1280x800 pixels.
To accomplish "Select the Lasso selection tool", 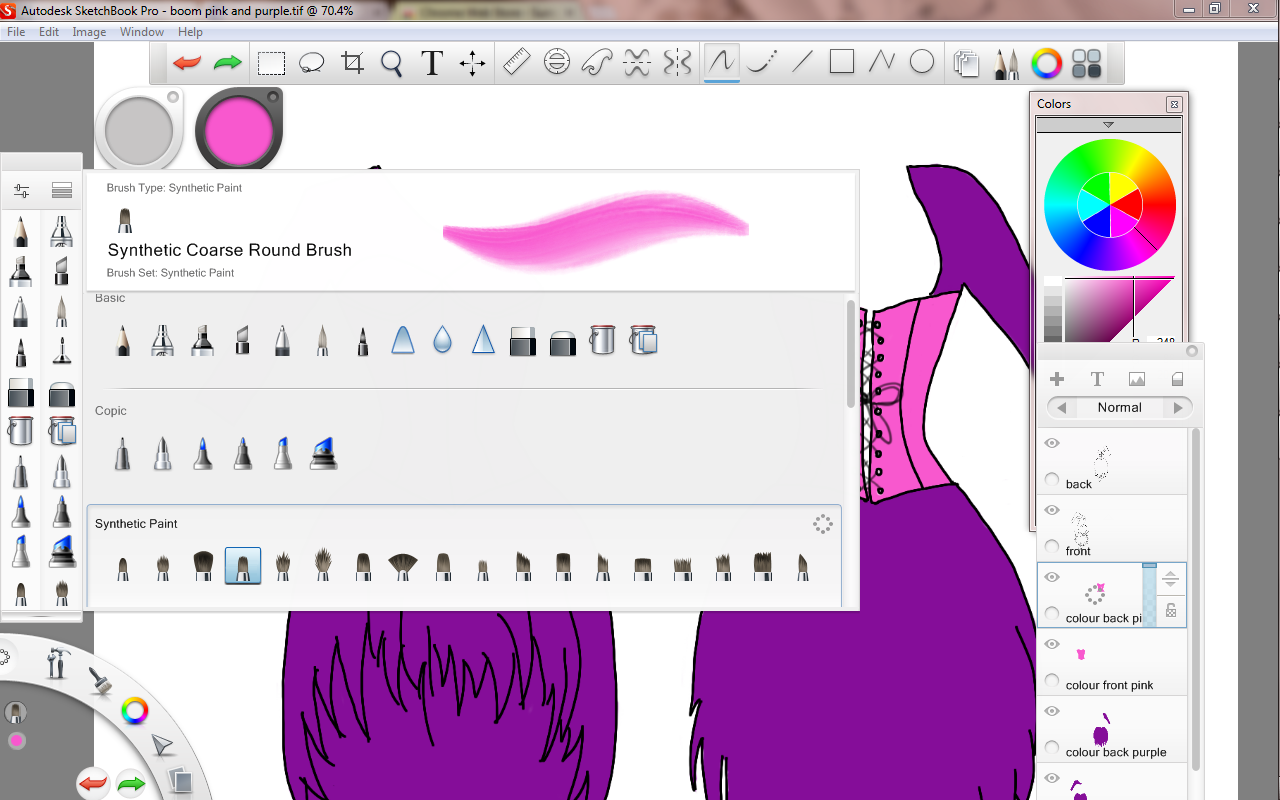I will click(312, 64).
